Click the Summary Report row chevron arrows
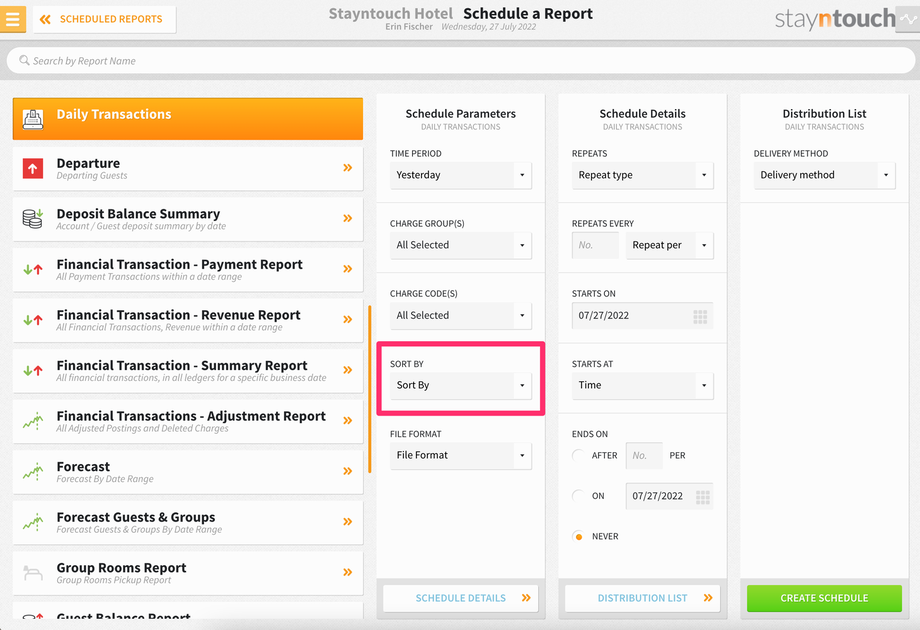 point(347,370)
